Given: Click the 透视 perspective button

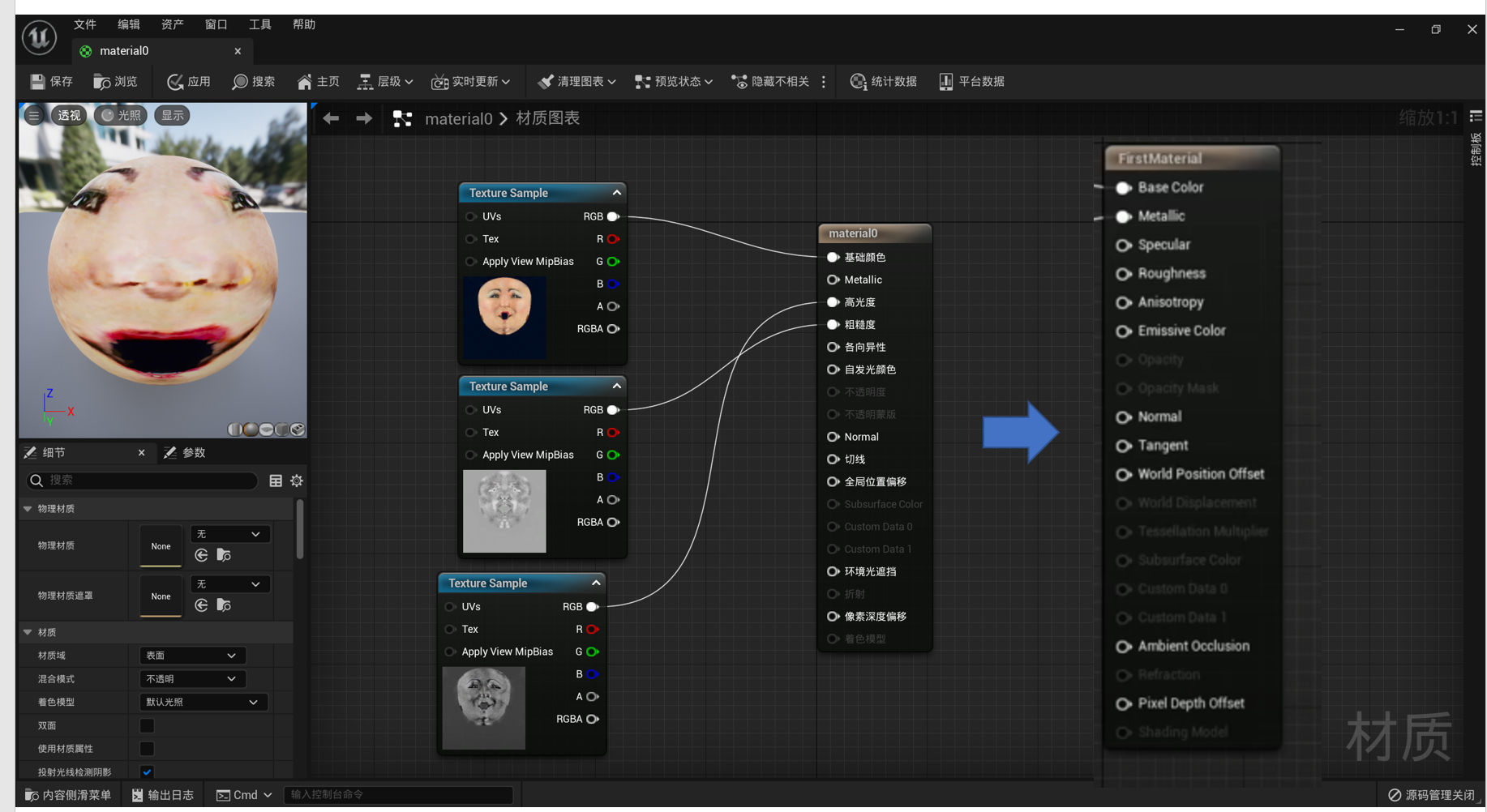Looking at the screenshot, I should tap(69, 115).
